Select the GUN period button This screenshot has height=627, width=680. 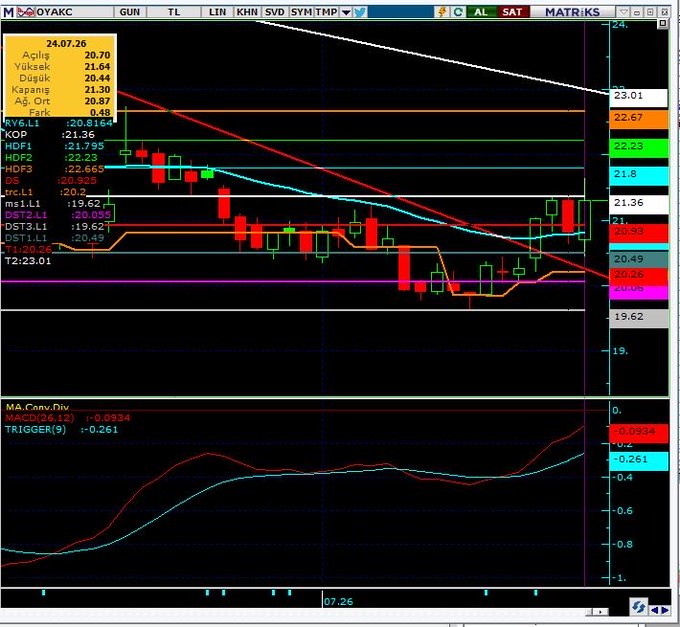[x=130, y=12]
